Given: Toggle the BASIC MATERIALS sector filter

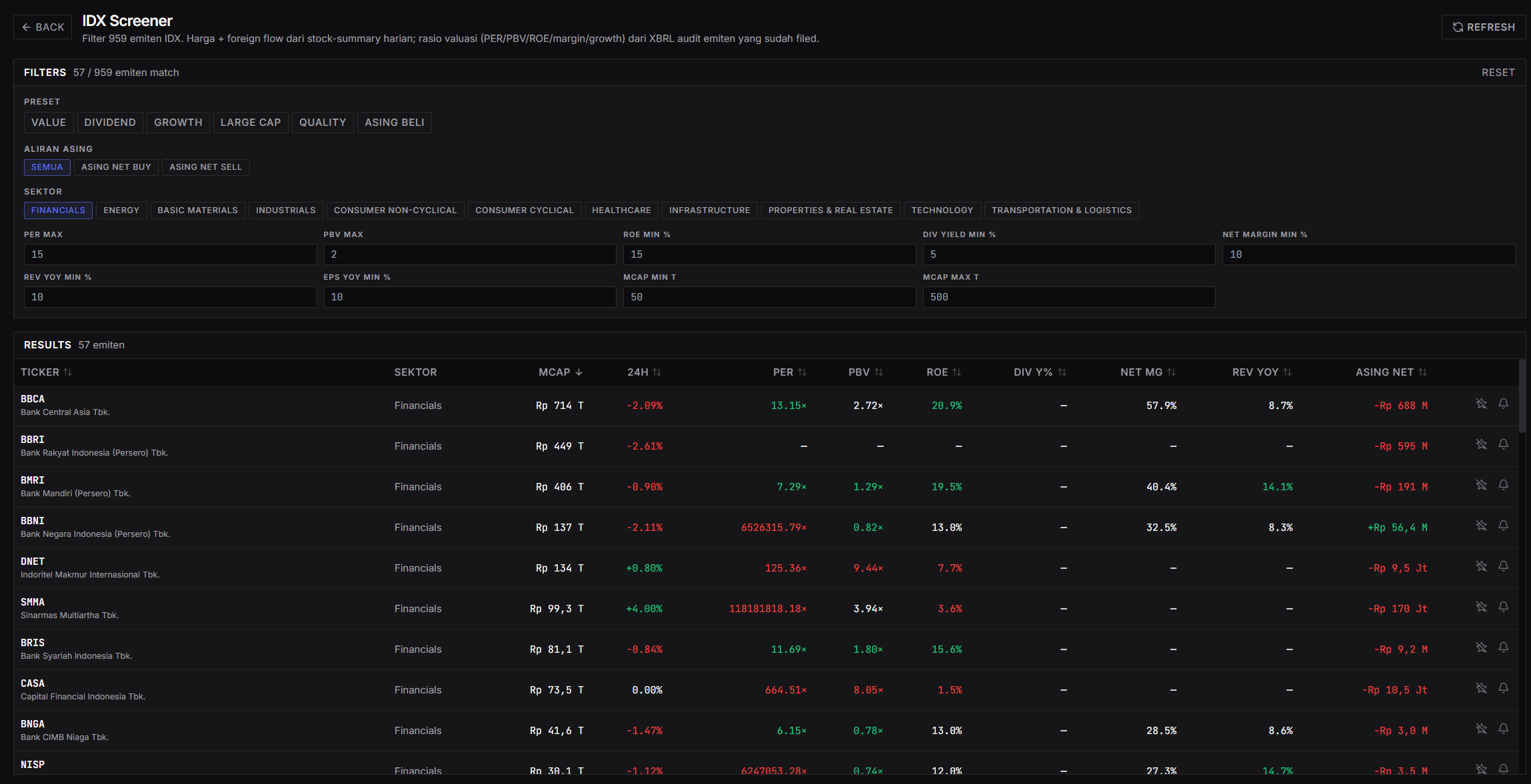Looking at the screenshot, I should pos(197,210).
